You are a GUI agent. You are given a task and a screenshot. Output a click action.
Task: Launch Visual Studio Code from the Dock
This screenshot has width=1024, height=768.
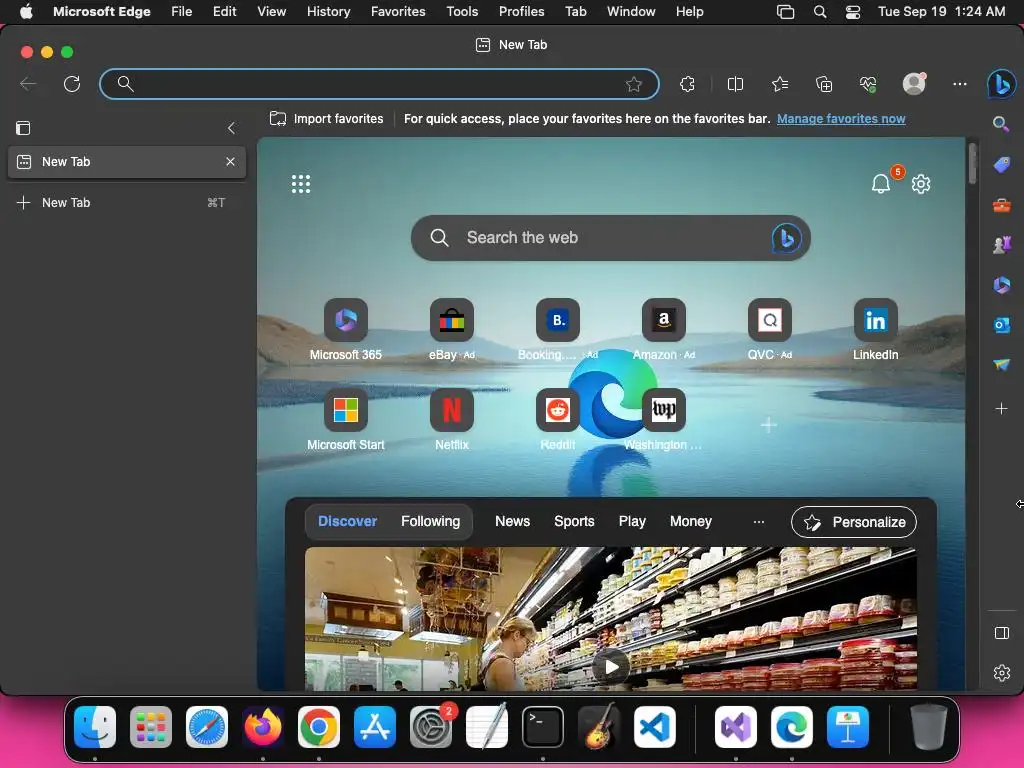tap(655, 727)
